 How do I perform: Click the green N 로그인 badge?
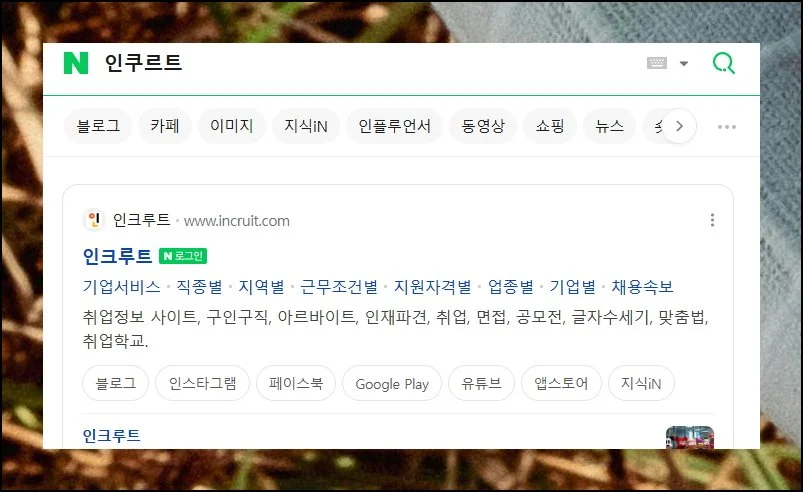click(x=183, y=255)
